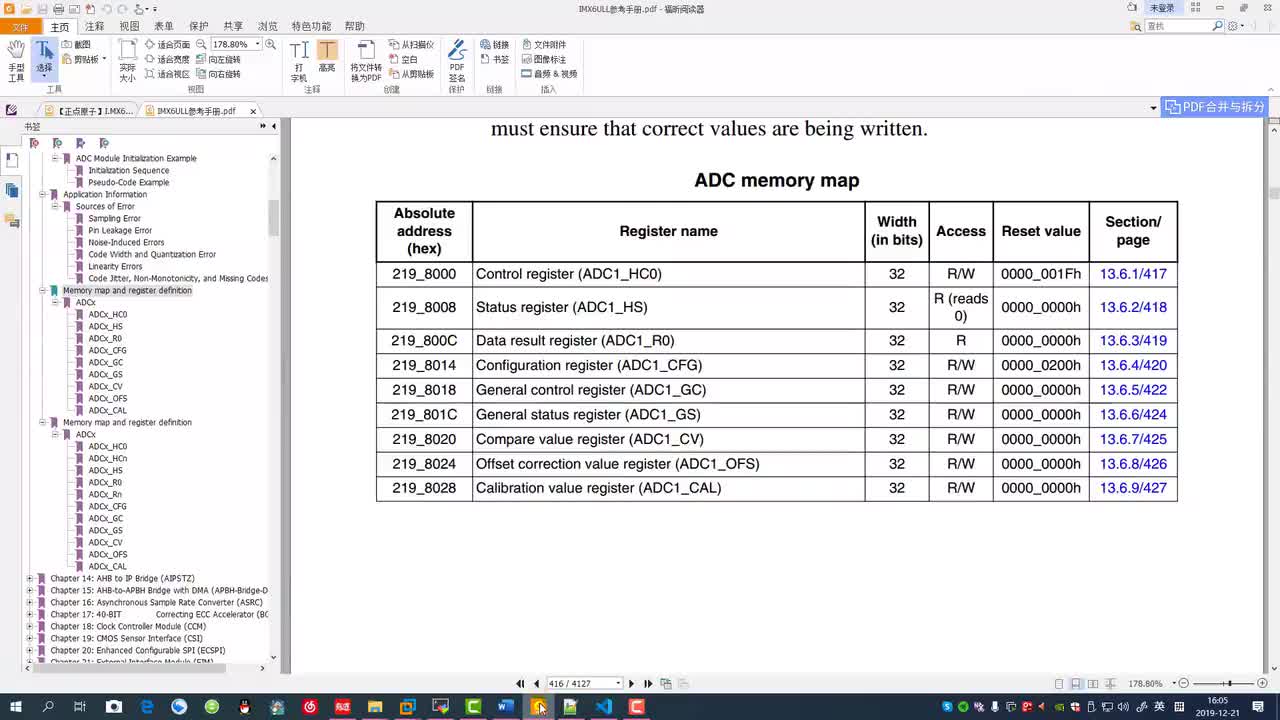This screenshot has height=720, width=1280.
Task: Insert a Link (链接)
Action: pos(494,44)
